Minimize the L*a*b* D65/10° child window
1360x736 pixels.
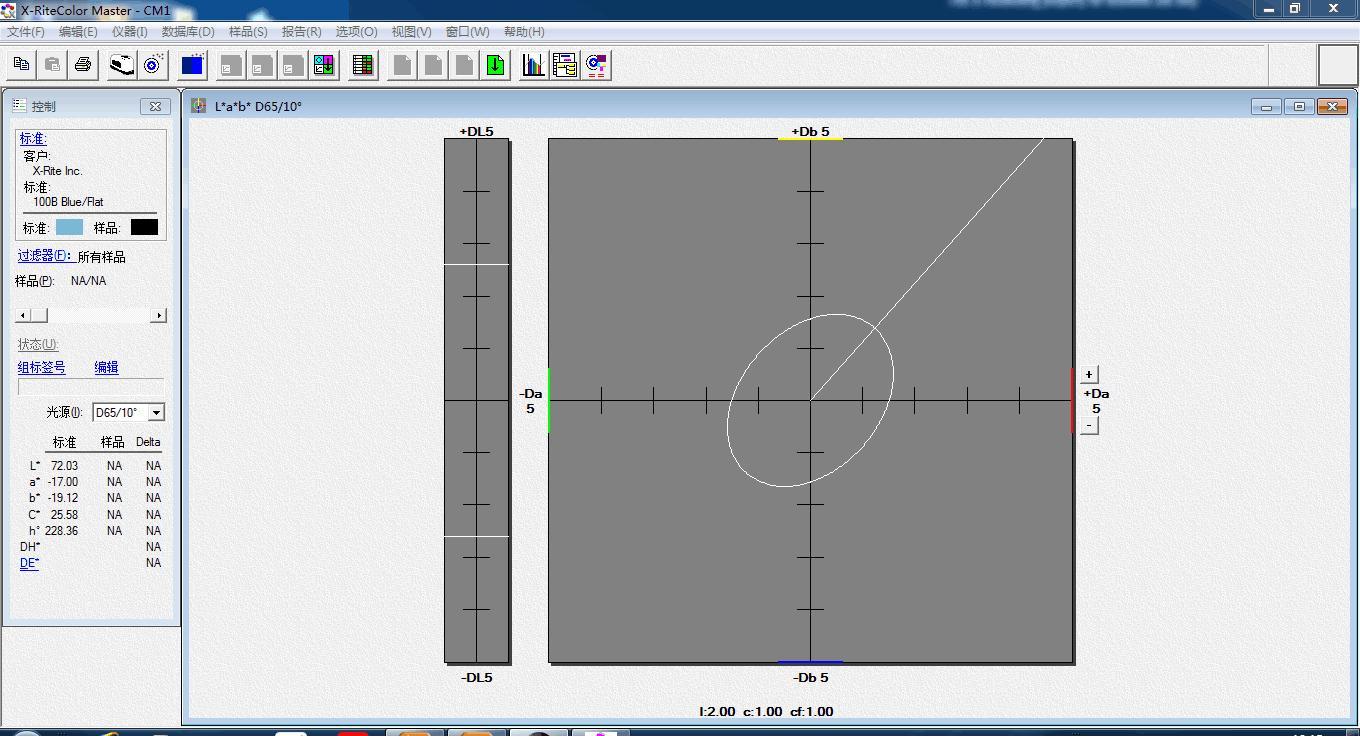(x=1266, y=106)
